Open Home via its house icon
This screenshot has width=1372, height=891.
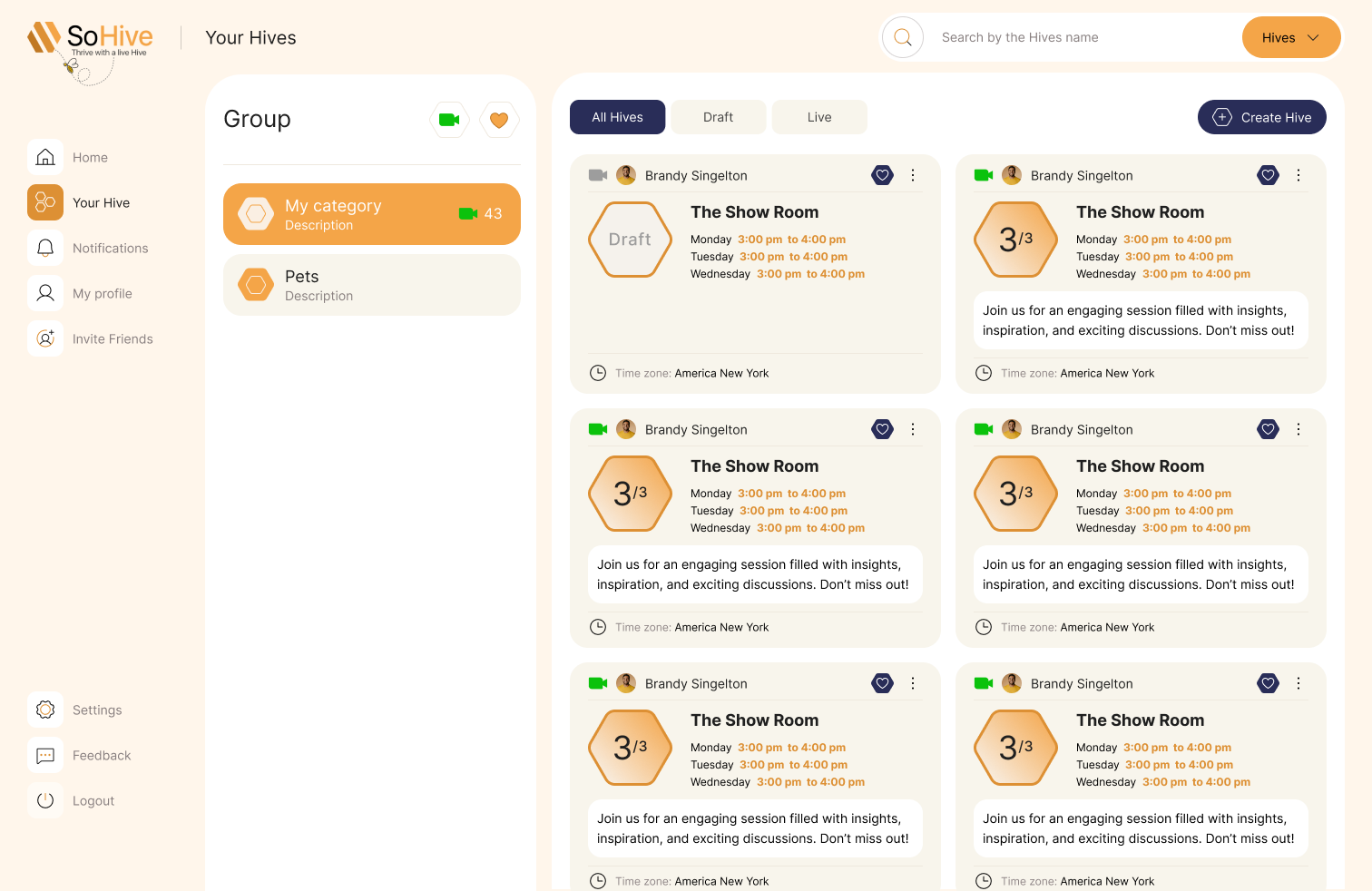(x=45, y=157)
